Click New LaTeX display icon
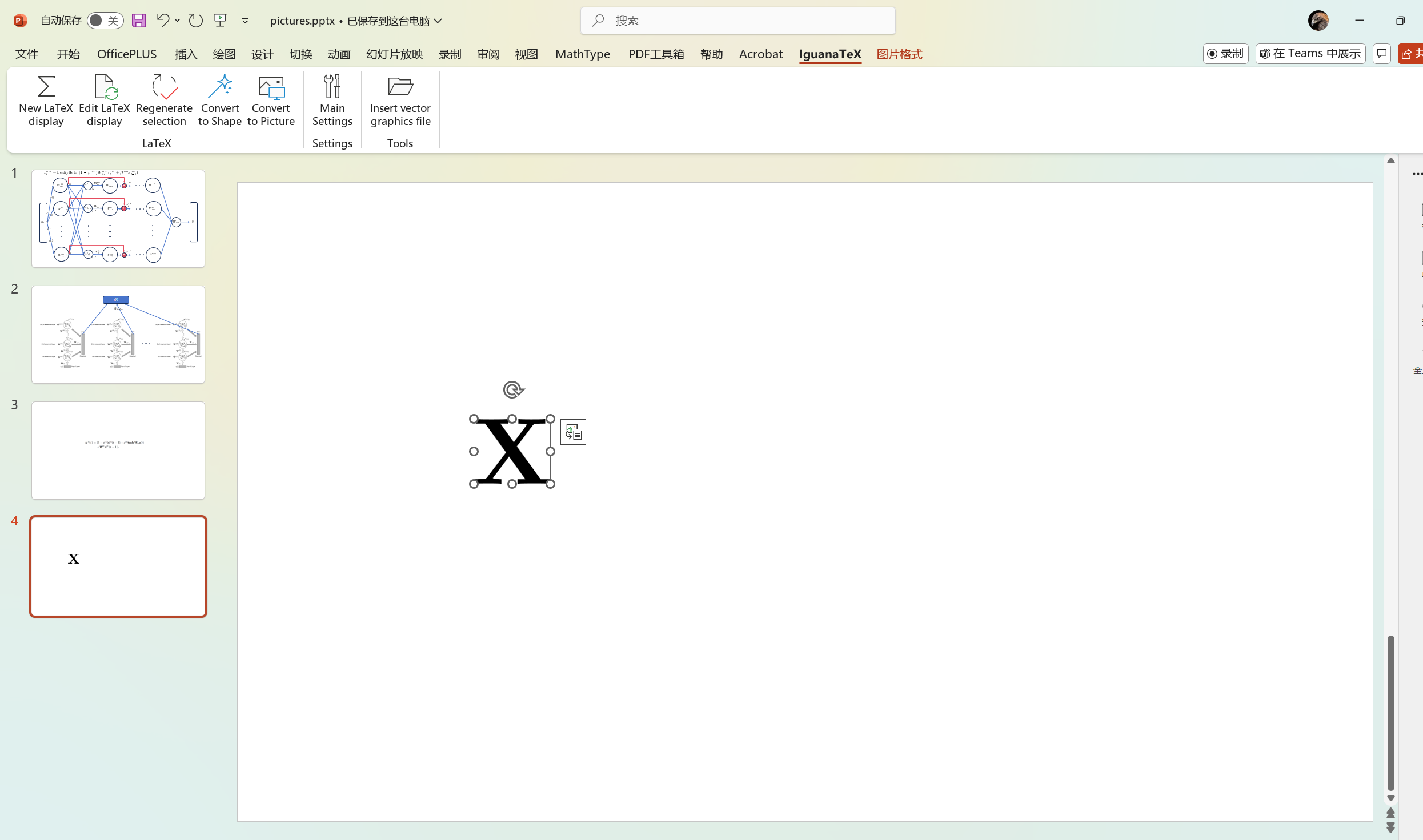 [46, 87]
